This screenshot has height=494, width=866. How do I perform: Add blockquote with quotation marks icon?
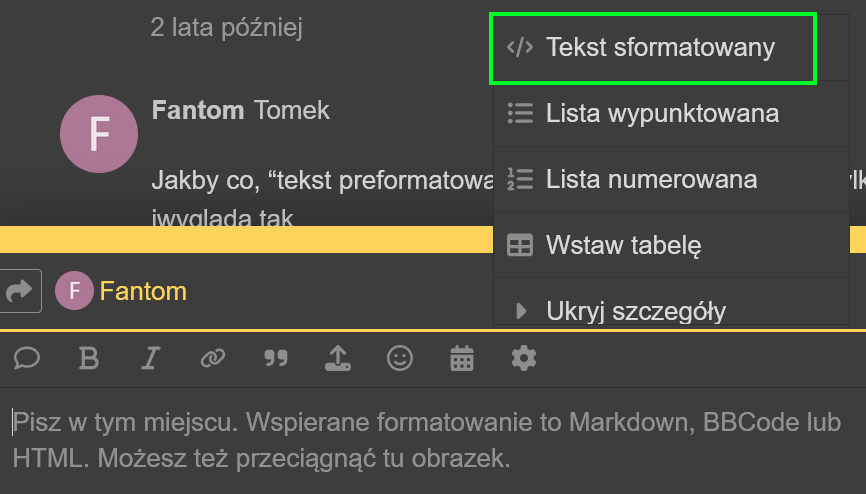click(x=274, y=358)
